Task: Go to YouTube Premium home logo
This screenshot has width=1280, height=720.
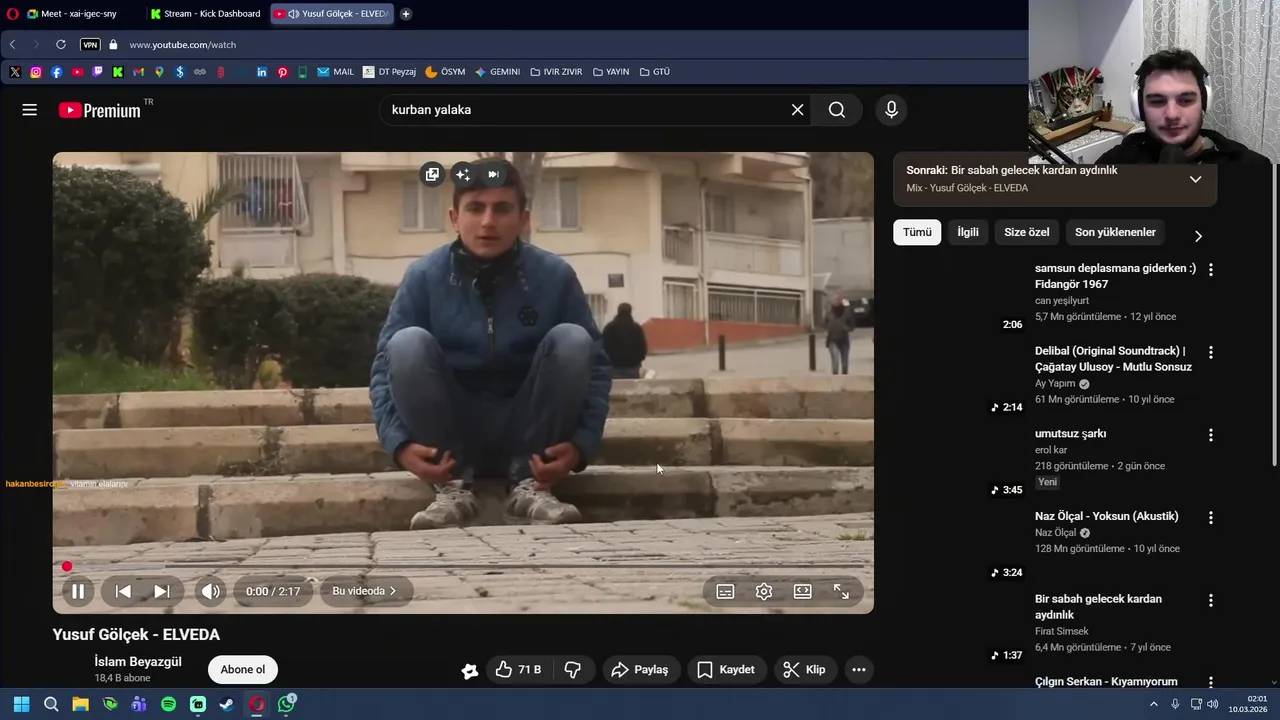Action: [100, 110]
